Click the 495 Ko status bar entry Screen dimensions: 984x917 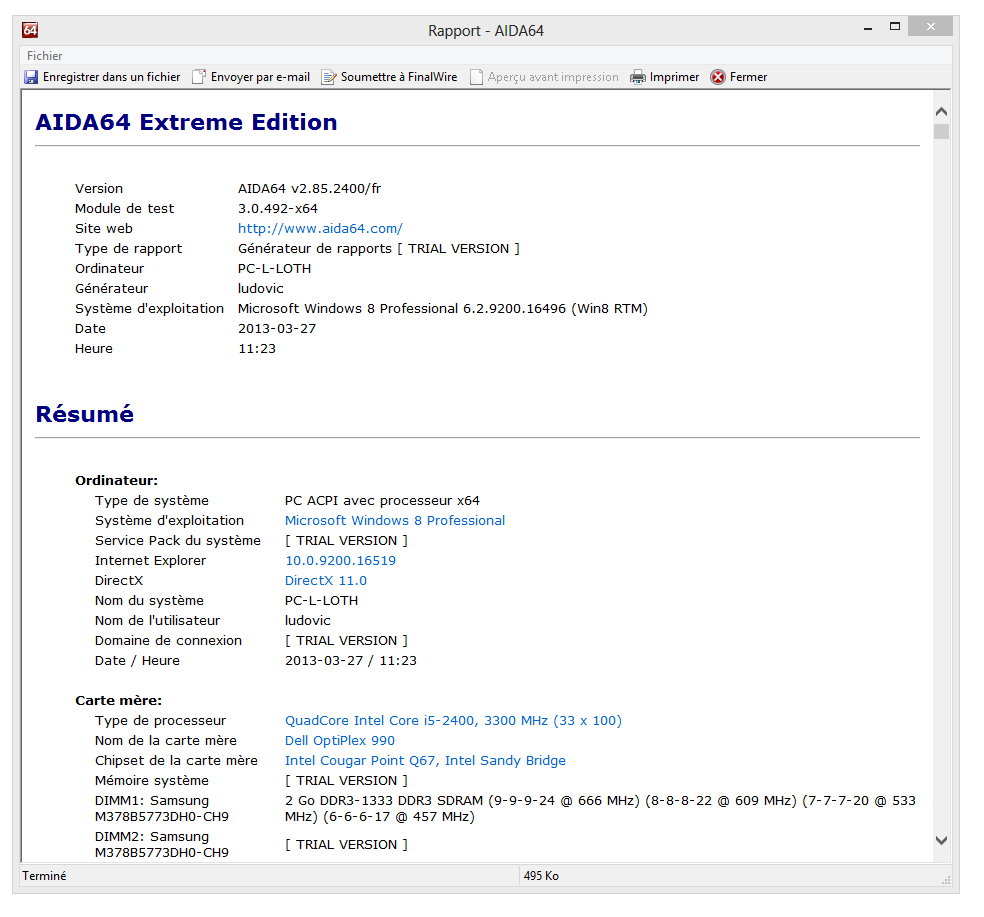541,876
